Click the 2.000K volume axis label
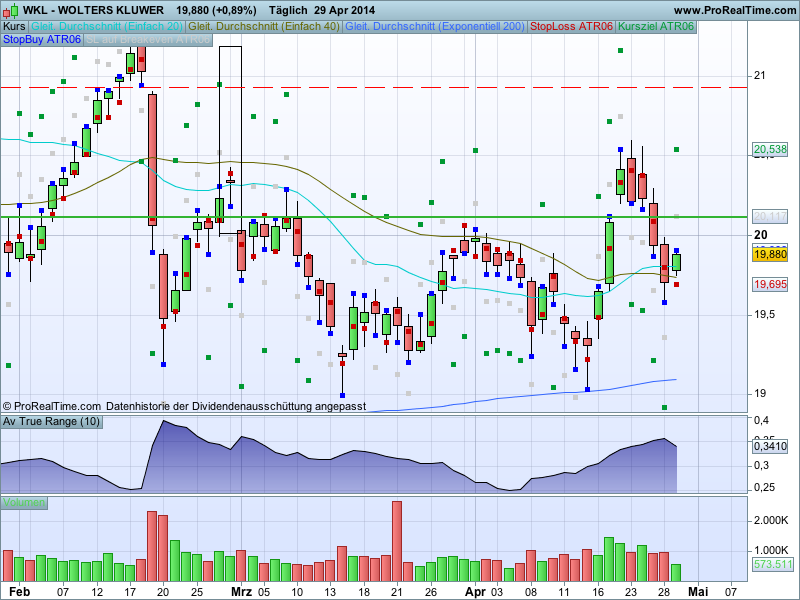Image resolution: width=800 pixels, height=600 pixels. pyautogui.click(x=770, y=520)
